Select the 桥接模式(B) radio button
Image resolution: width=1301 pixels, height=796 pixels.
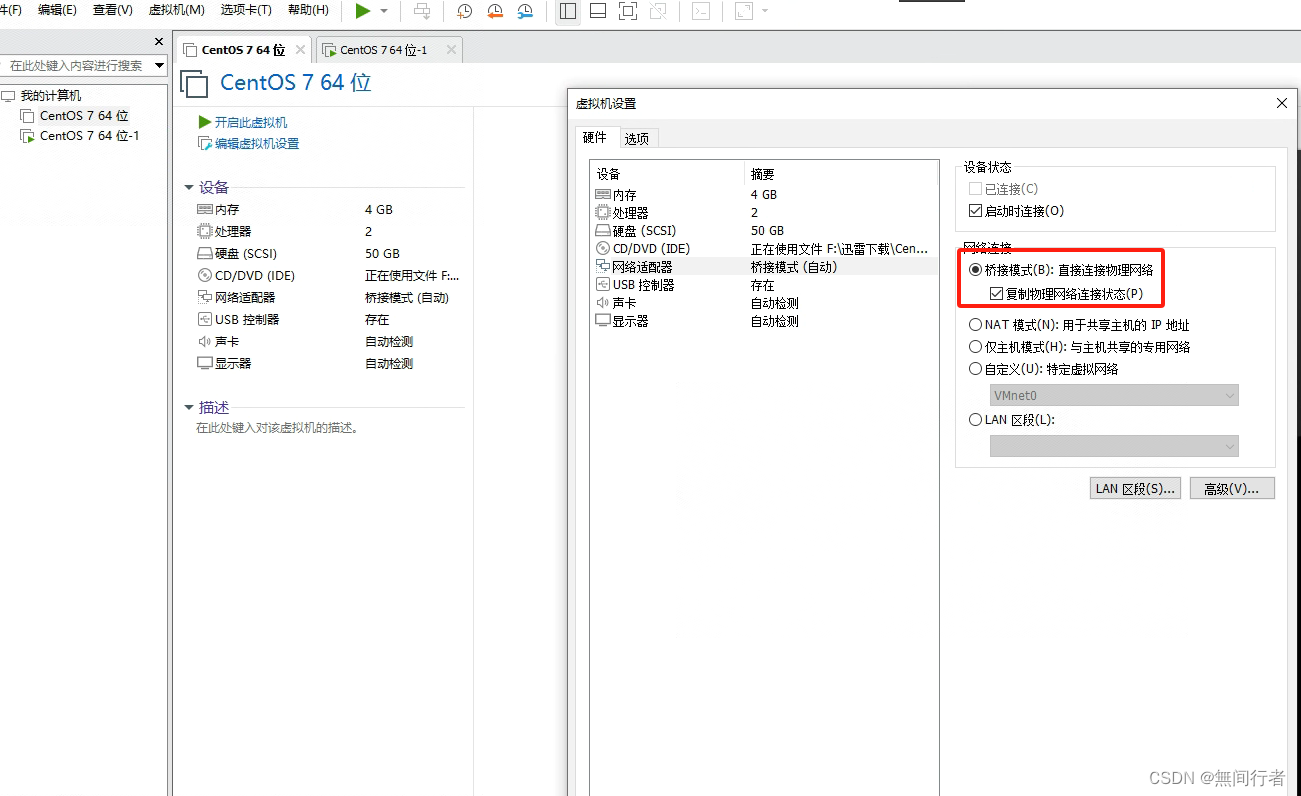(x=976, y=270)
